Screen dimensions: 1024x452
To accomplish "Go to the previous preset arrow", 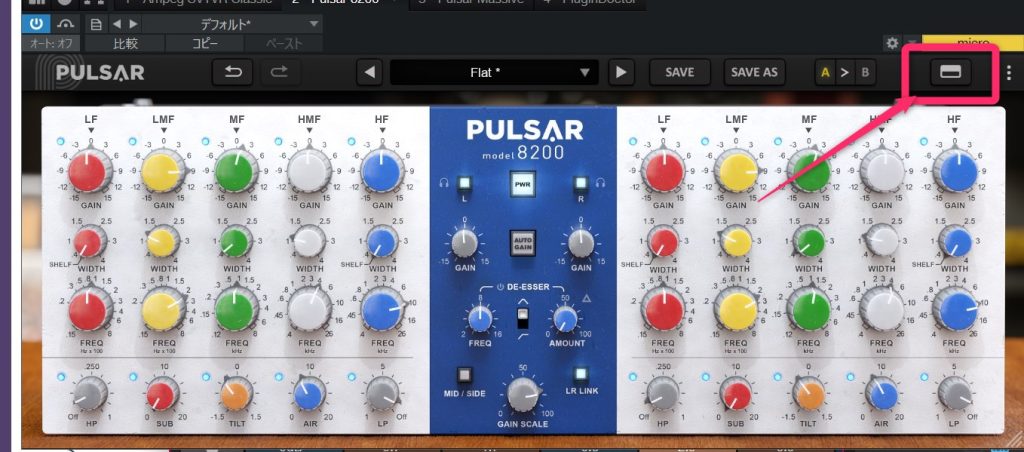I will tap(371, 73).
